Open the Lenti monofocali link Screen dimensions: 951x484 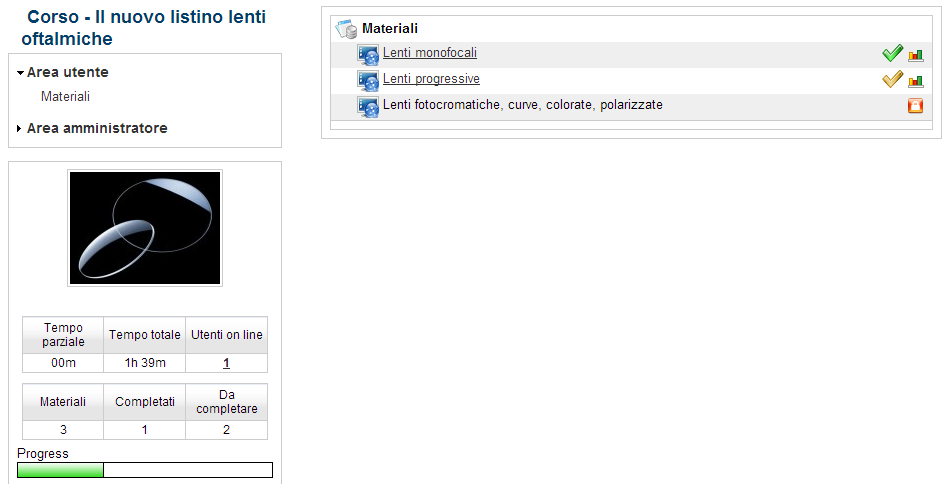tap(429, 53)
